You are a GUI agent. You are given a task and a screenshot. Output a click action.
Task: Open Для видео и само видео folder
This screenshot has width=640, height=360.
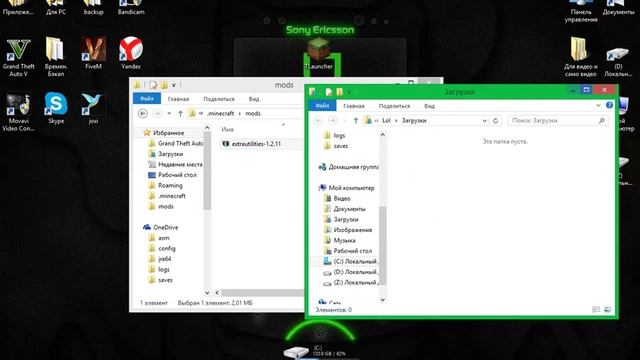pos(580,57)
